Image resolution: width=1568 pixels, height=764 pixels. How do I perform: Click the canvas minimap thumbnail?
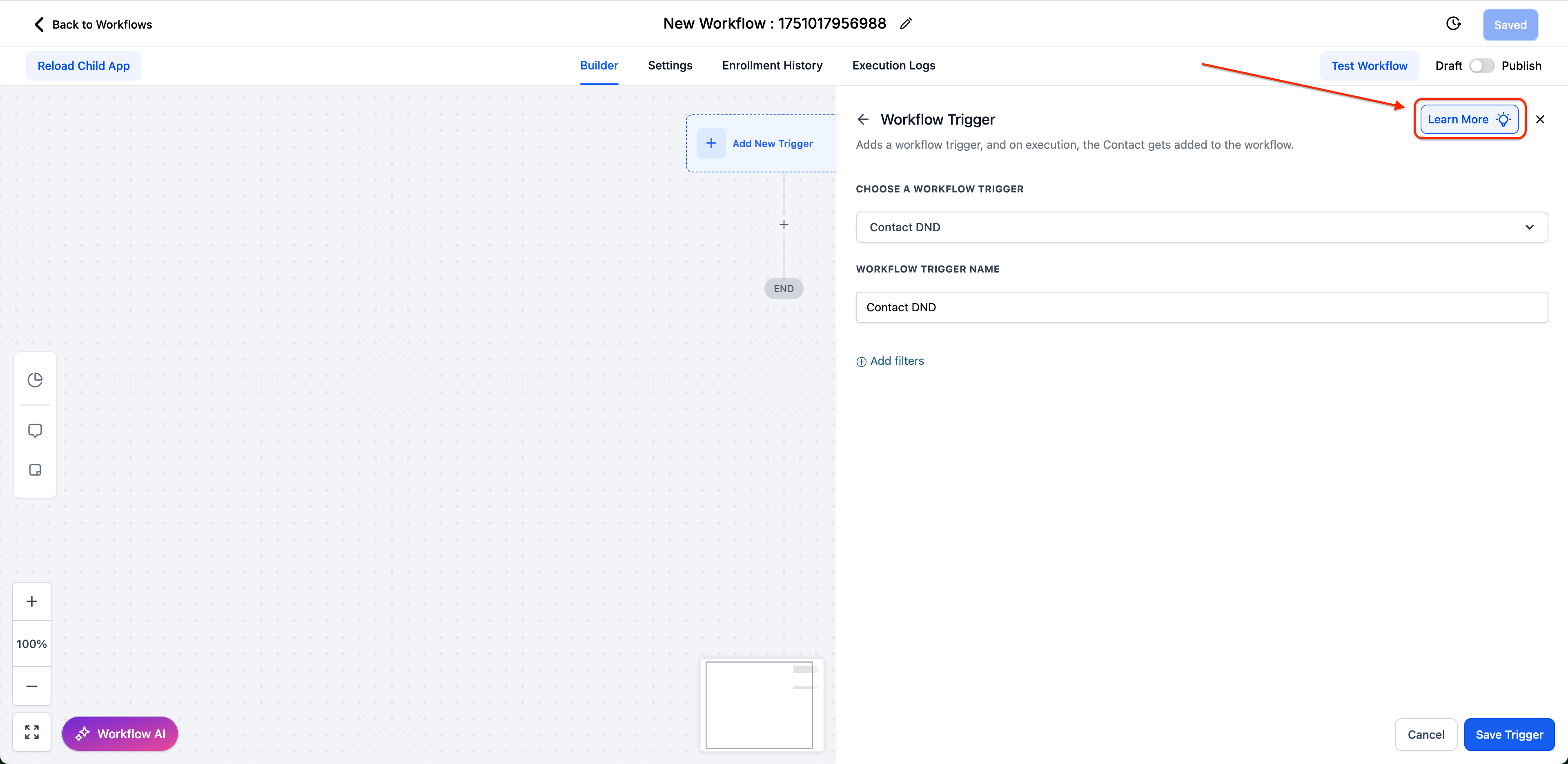pos(759,704)
